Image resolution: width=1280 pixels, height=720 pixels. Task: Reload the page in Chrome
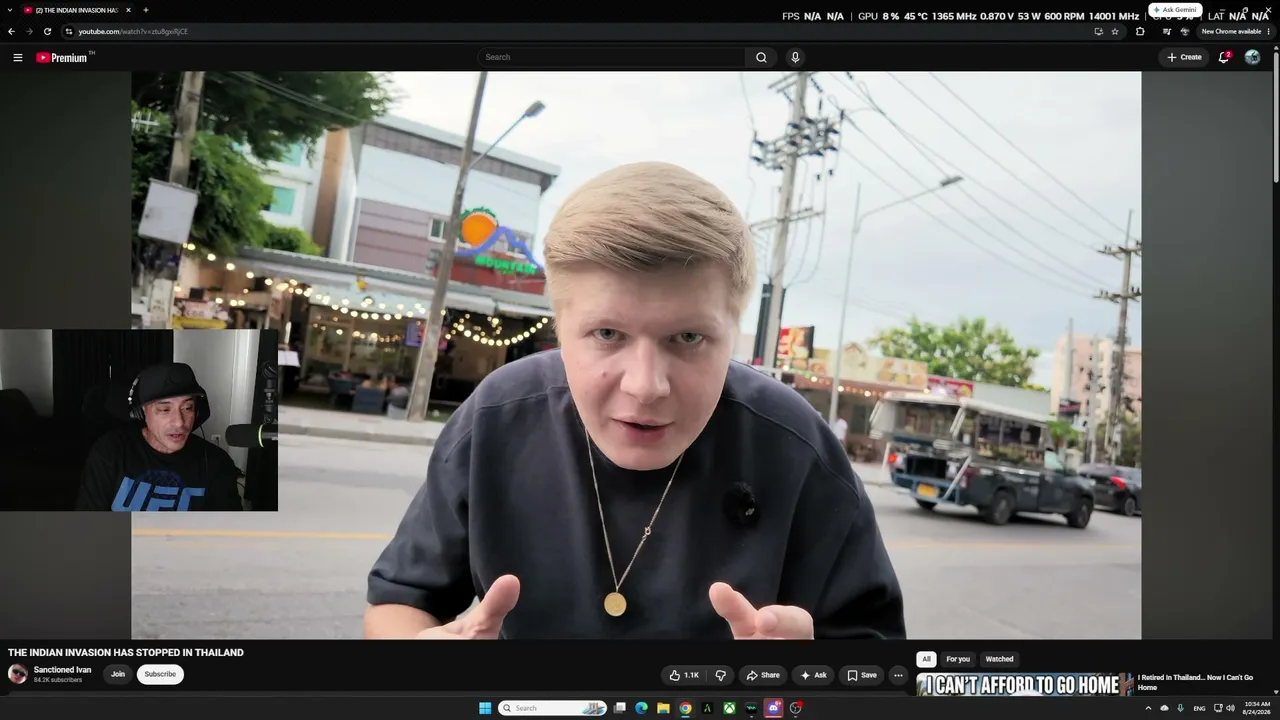click(47, 31)
